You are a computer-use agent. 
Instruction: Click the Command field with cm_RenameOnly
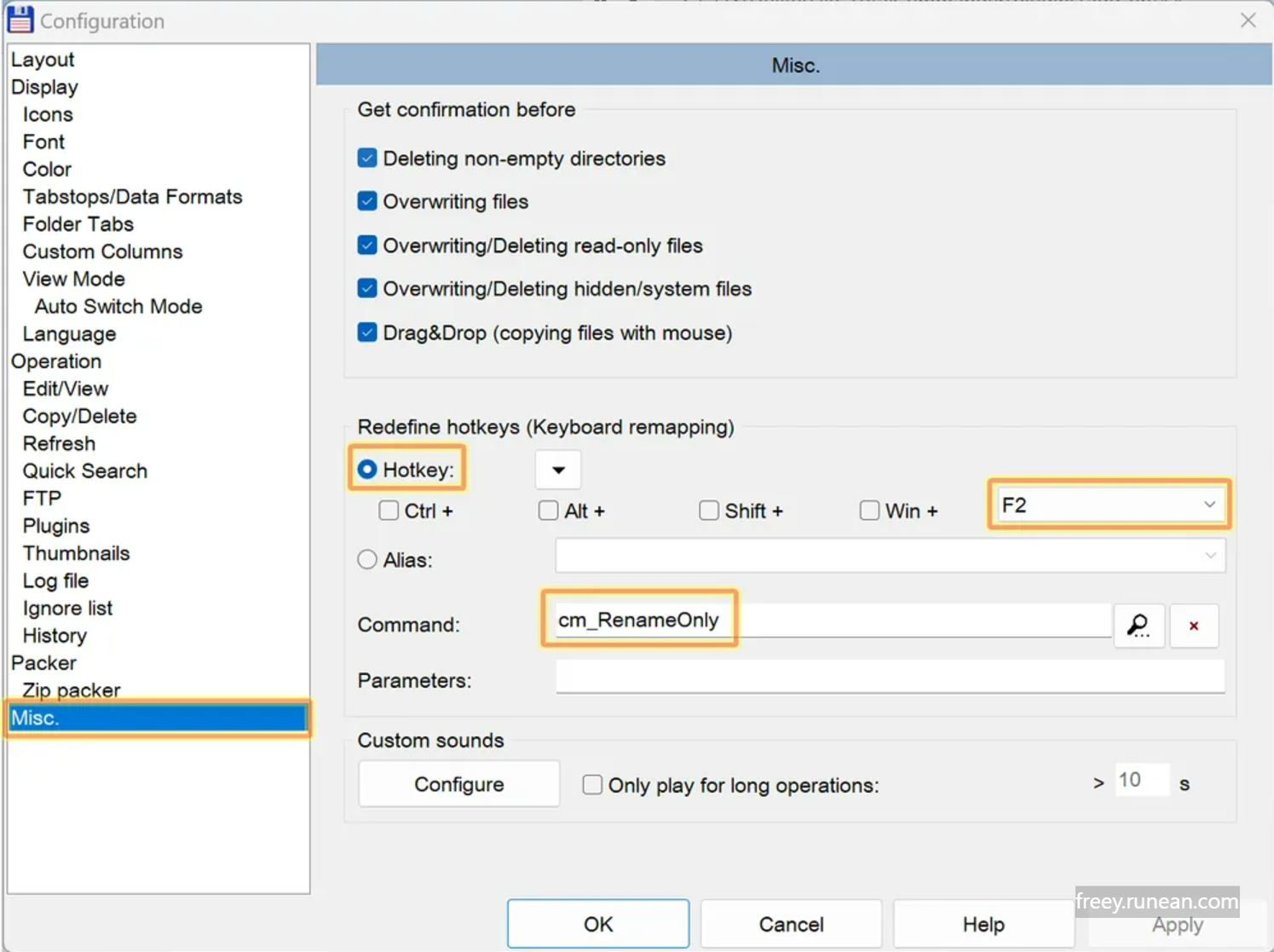(833, 620)
